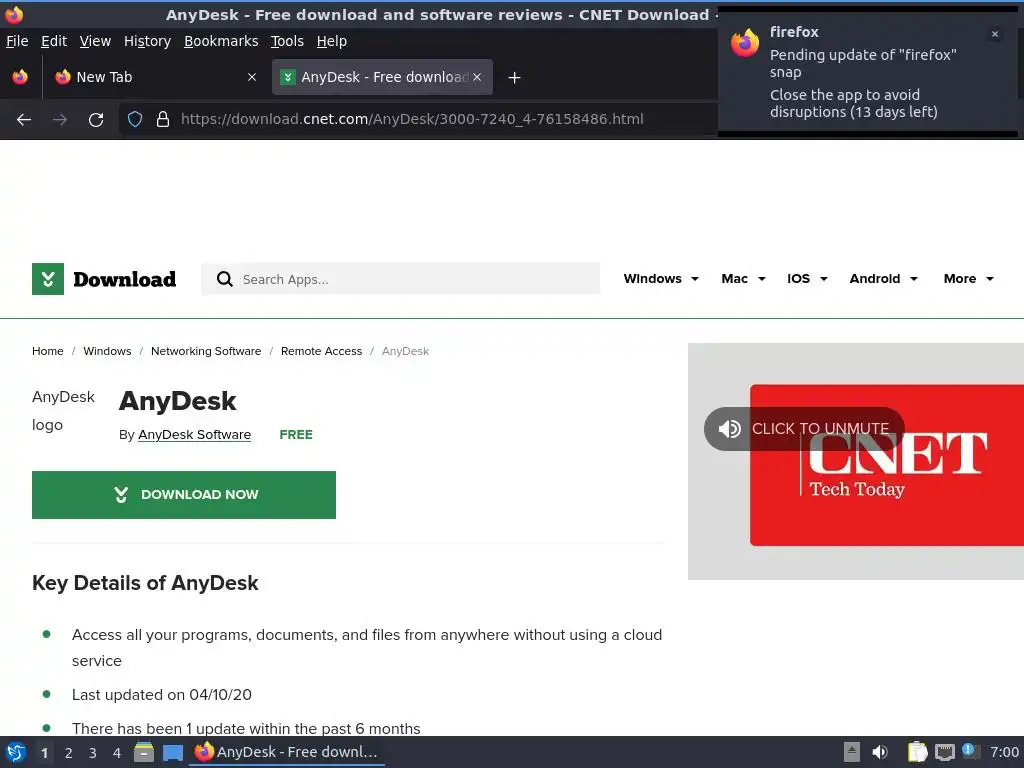Open the tracking protection shield icon
The height and width of the screenshot is (768, 1024).
click(x=135, y=119)
